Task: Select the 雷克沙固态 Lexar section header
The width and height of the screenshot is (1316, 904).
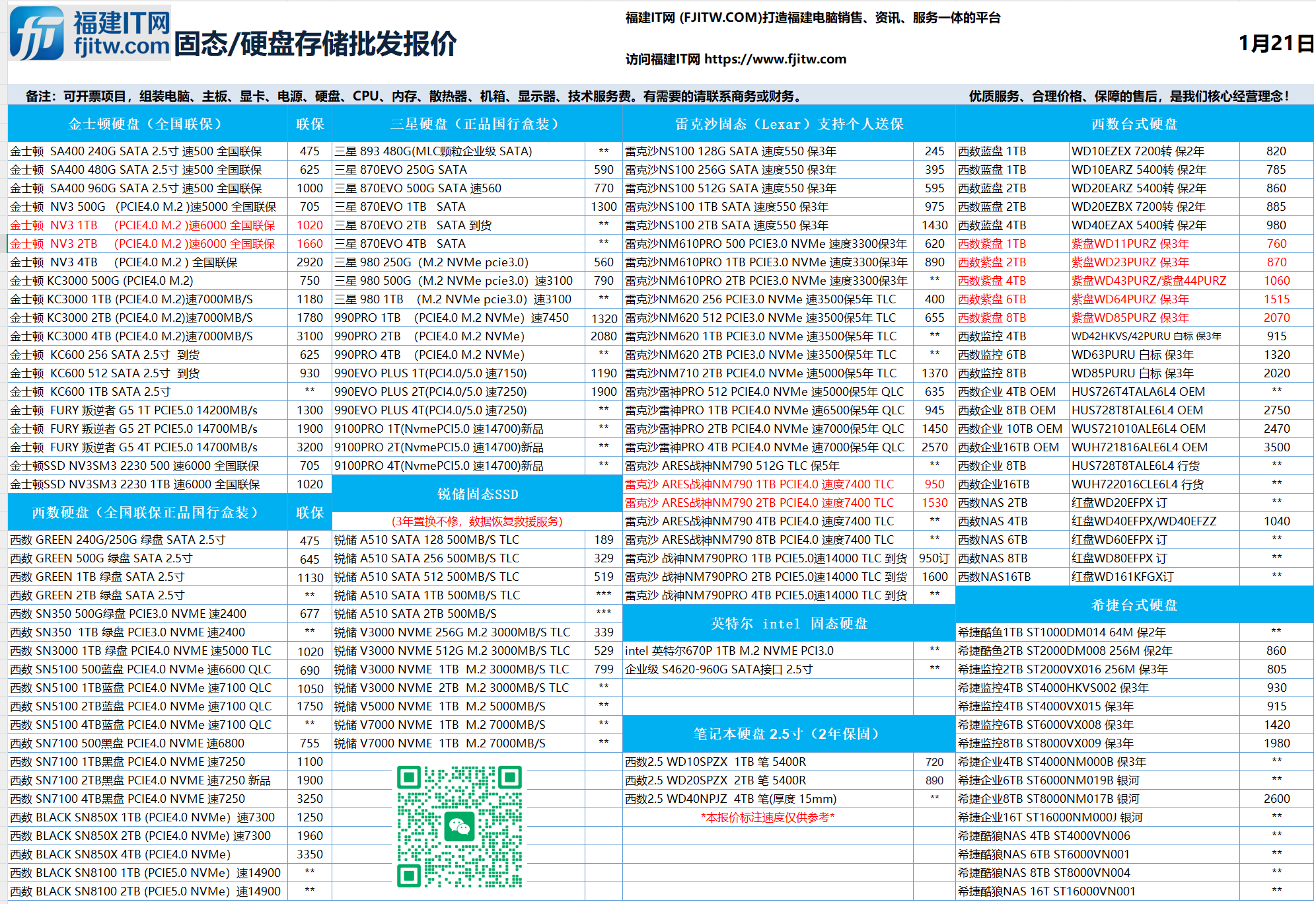Action: (789, 124)
